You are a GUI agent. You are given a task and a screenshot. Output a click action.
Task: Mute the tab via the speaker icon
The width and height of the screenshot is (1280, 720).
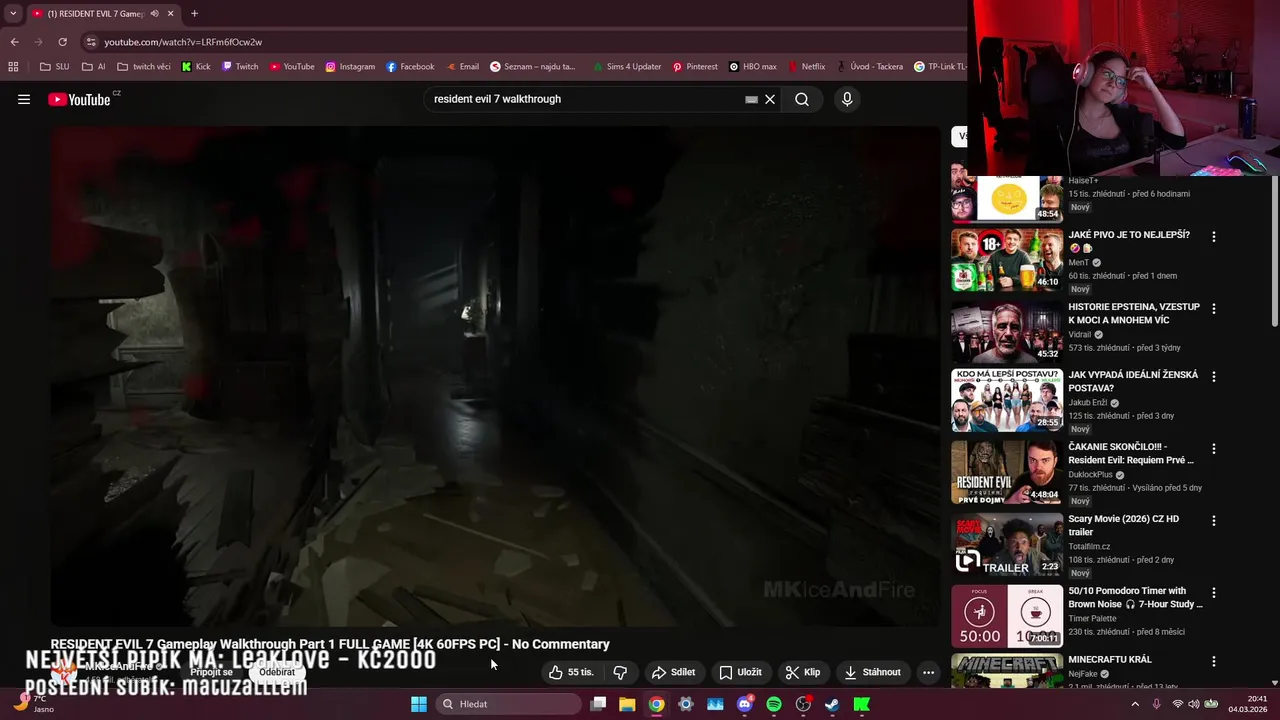(x=154, y=14)
